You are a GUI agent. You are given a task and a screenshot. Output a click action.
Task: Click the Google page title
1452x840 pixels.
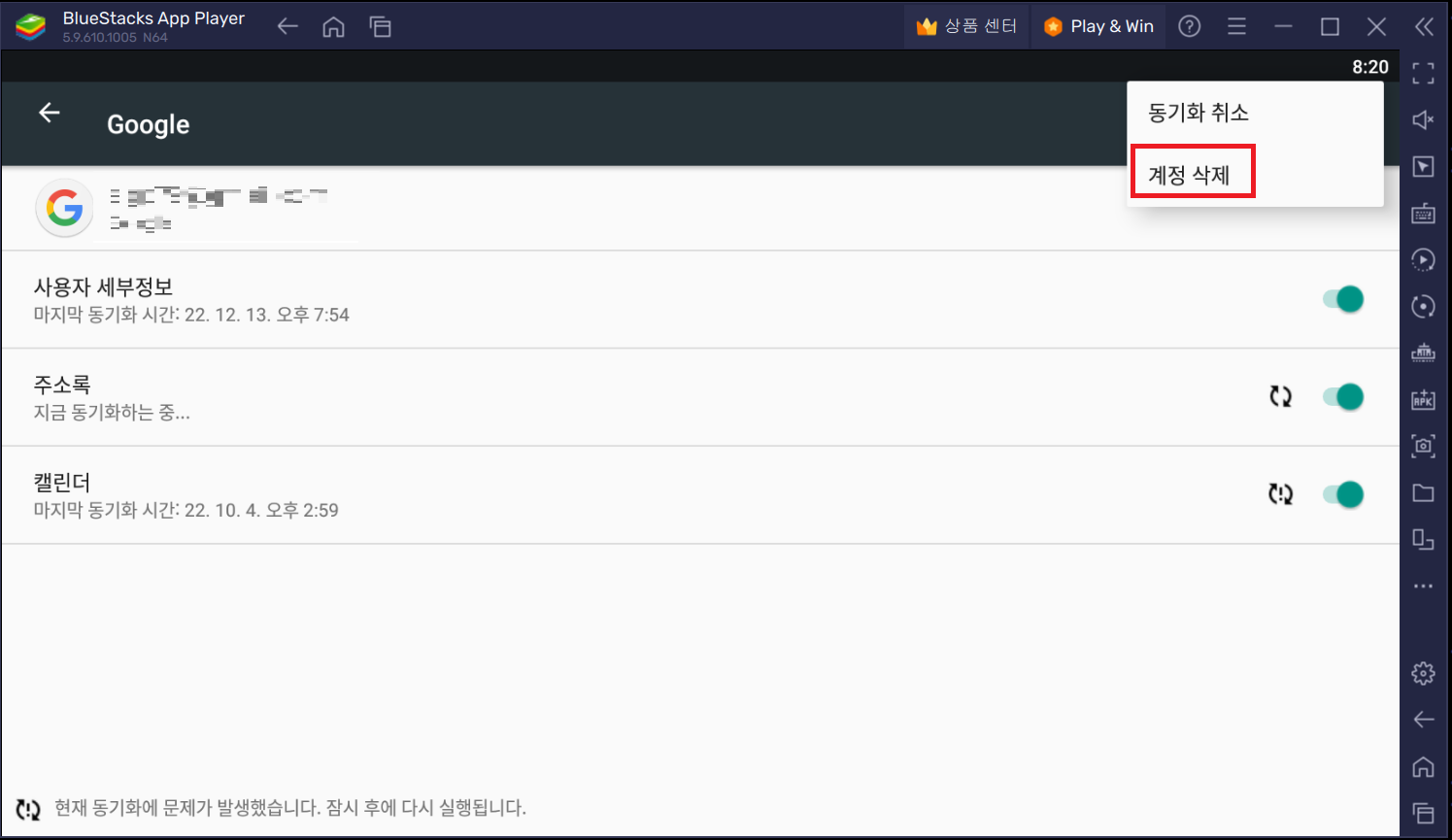[x=148, y=124]
